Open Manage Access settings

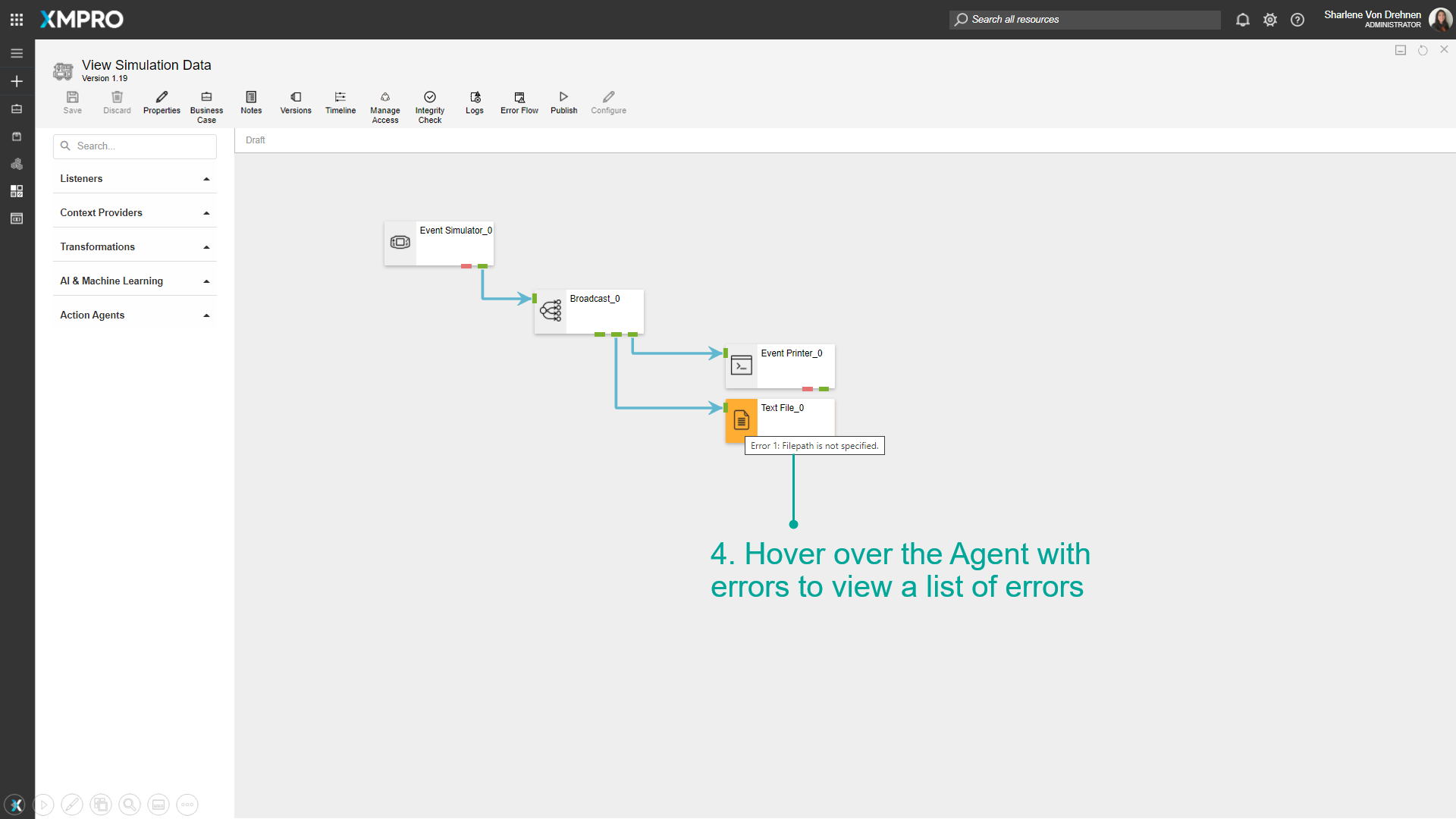point(384,98)
